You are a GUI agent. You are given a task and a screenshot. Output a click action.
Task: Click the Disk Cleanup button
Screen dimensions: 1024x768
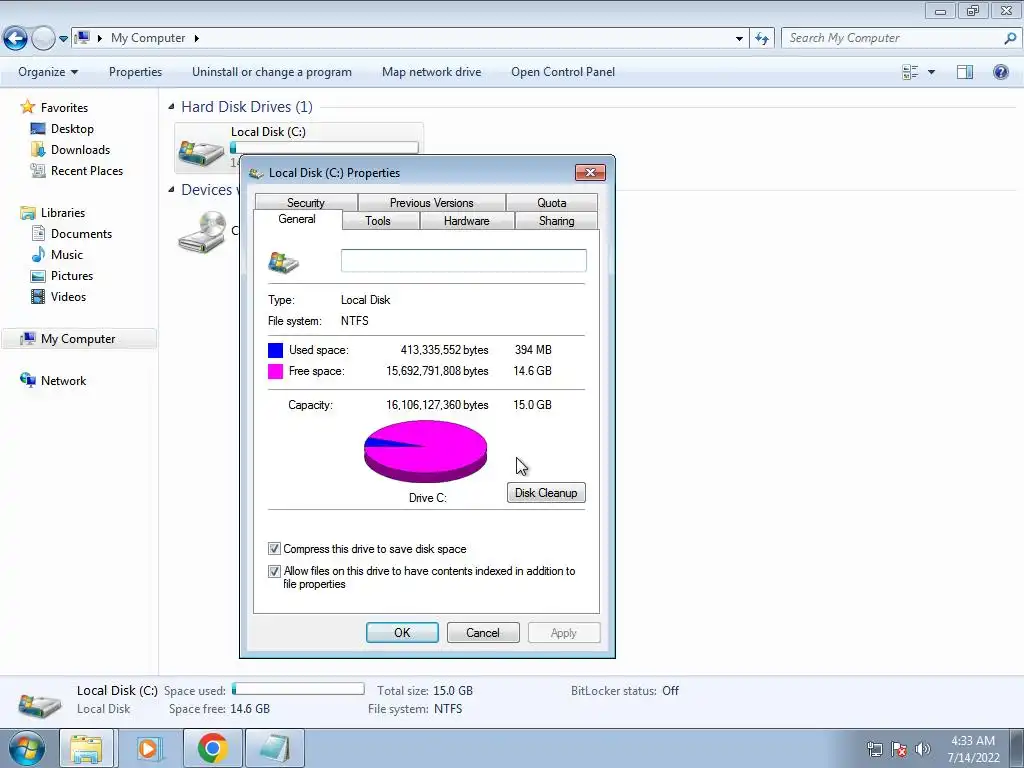pos(546,492)
